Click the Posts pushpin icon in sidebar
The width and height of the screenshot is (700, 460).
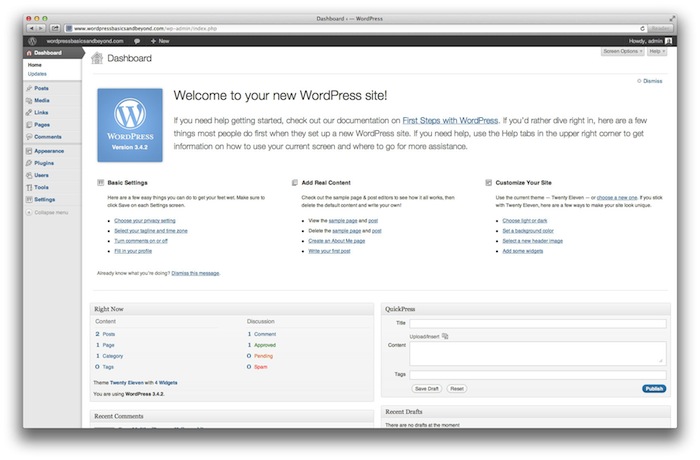[29, 88]
